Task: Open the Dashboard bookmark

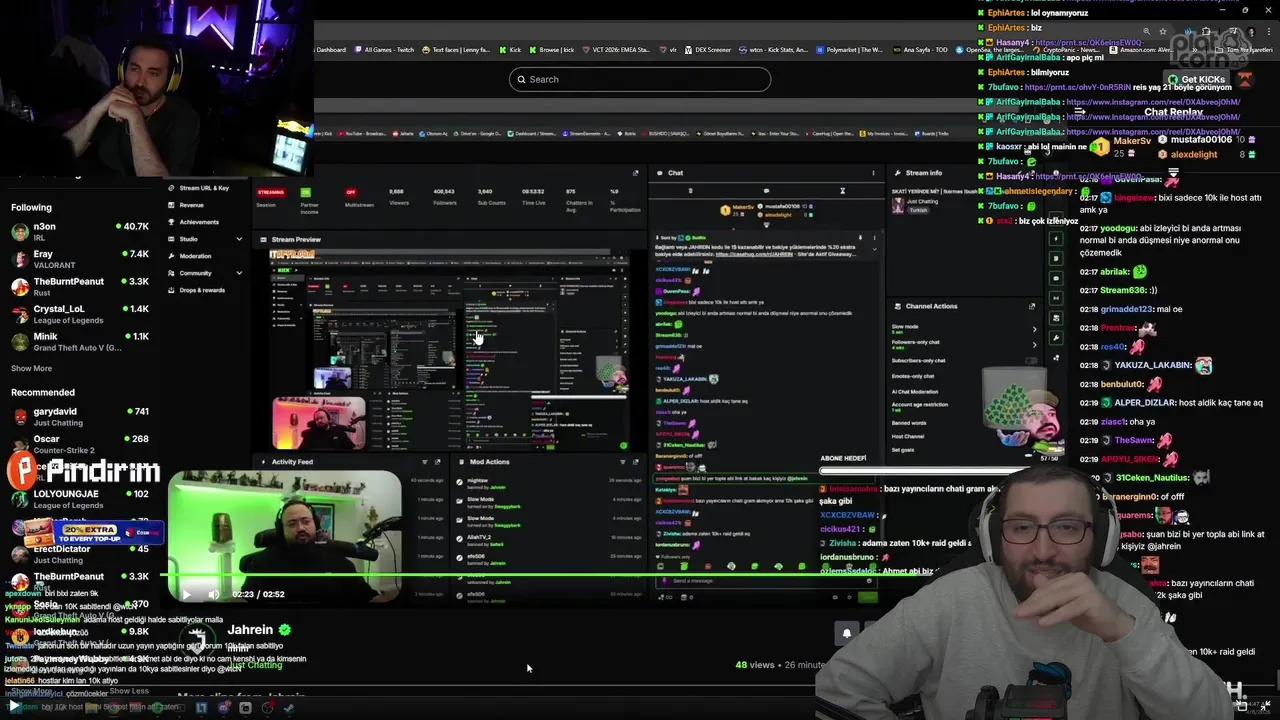Action: click(x=331, y=49)
